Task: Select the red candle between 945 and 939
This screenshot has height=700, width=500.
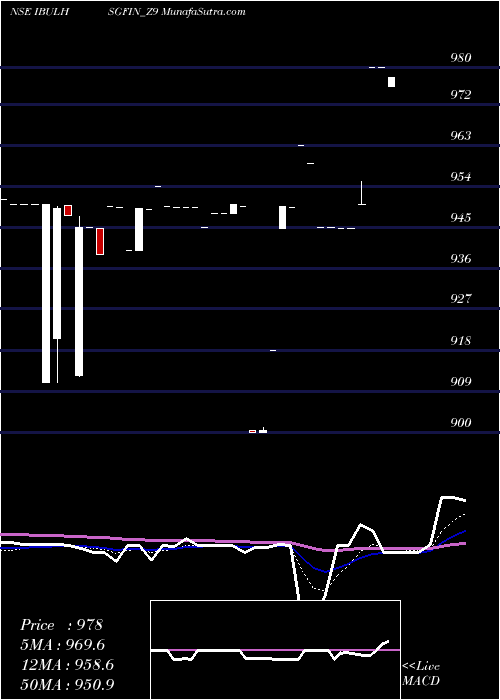Action: coord(100,242)
